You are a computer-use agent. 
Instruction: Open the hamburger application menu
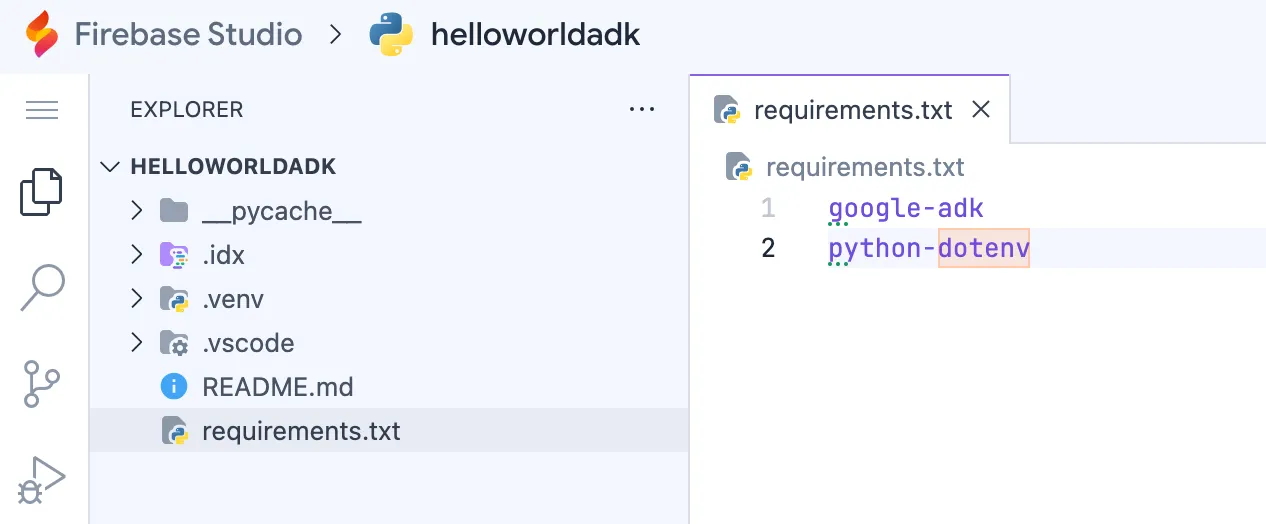click(42, 110)
